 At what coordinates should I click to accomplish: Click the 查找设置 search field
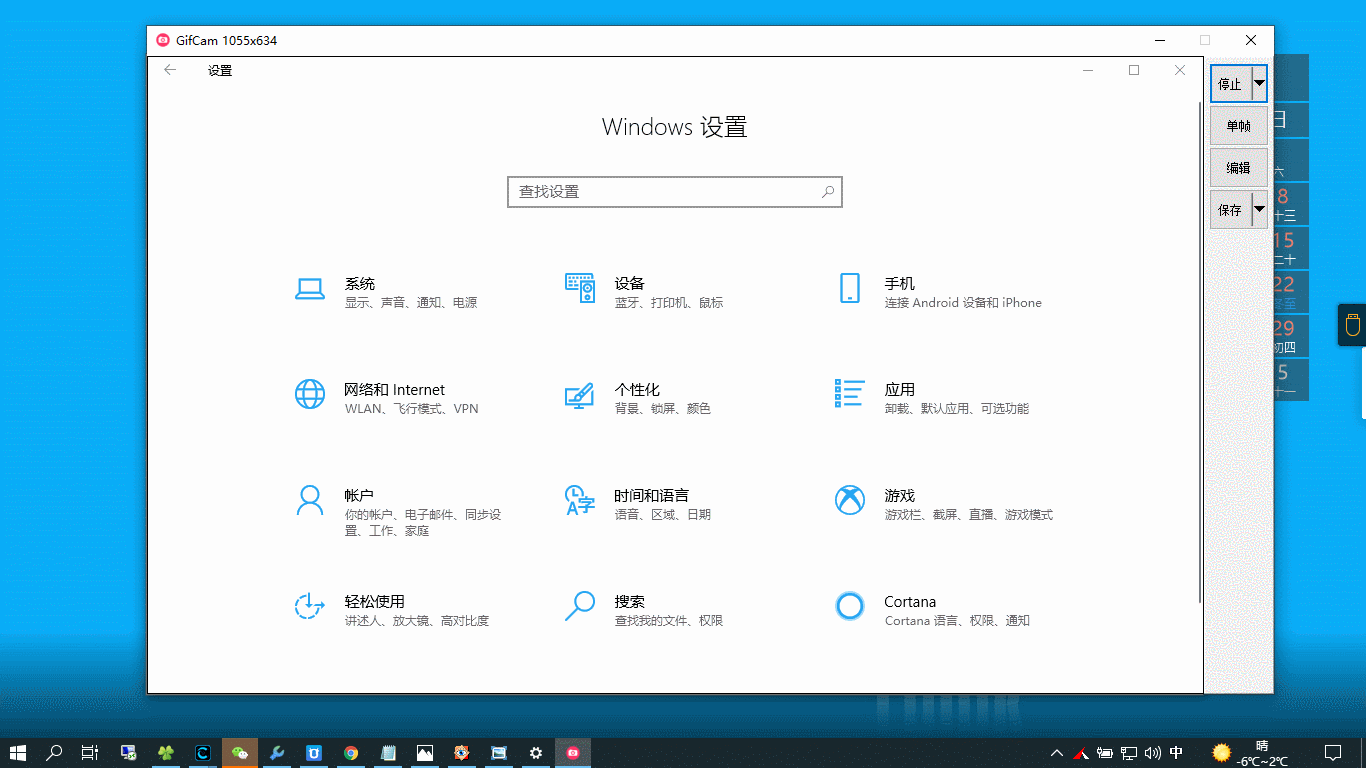point(675,191)
